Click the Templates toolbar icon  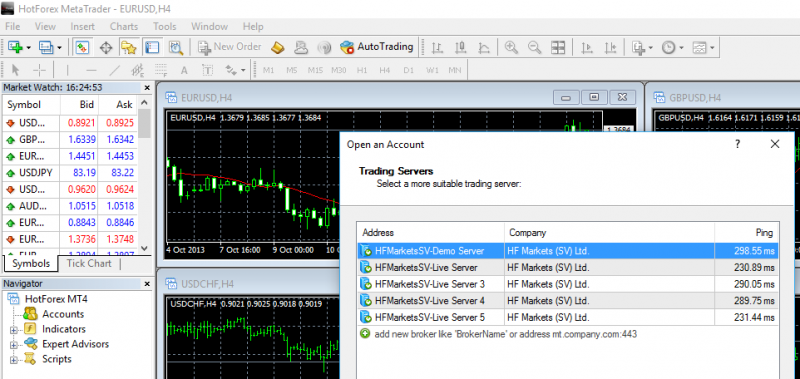tap(699, 47)
